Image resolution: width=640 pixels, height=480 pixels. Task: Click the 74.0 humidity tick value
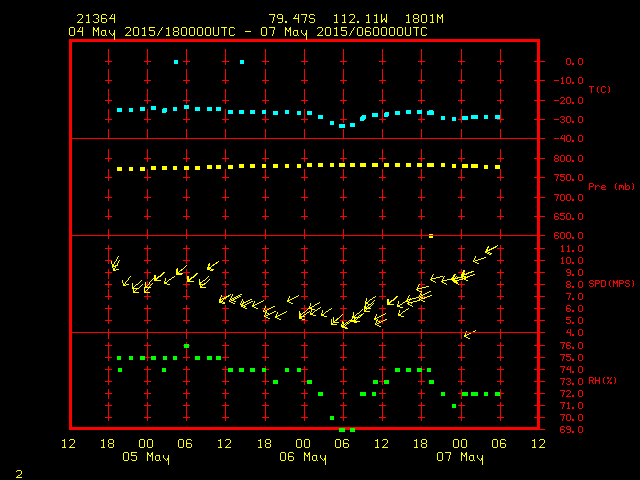click(x=571, y=369)
